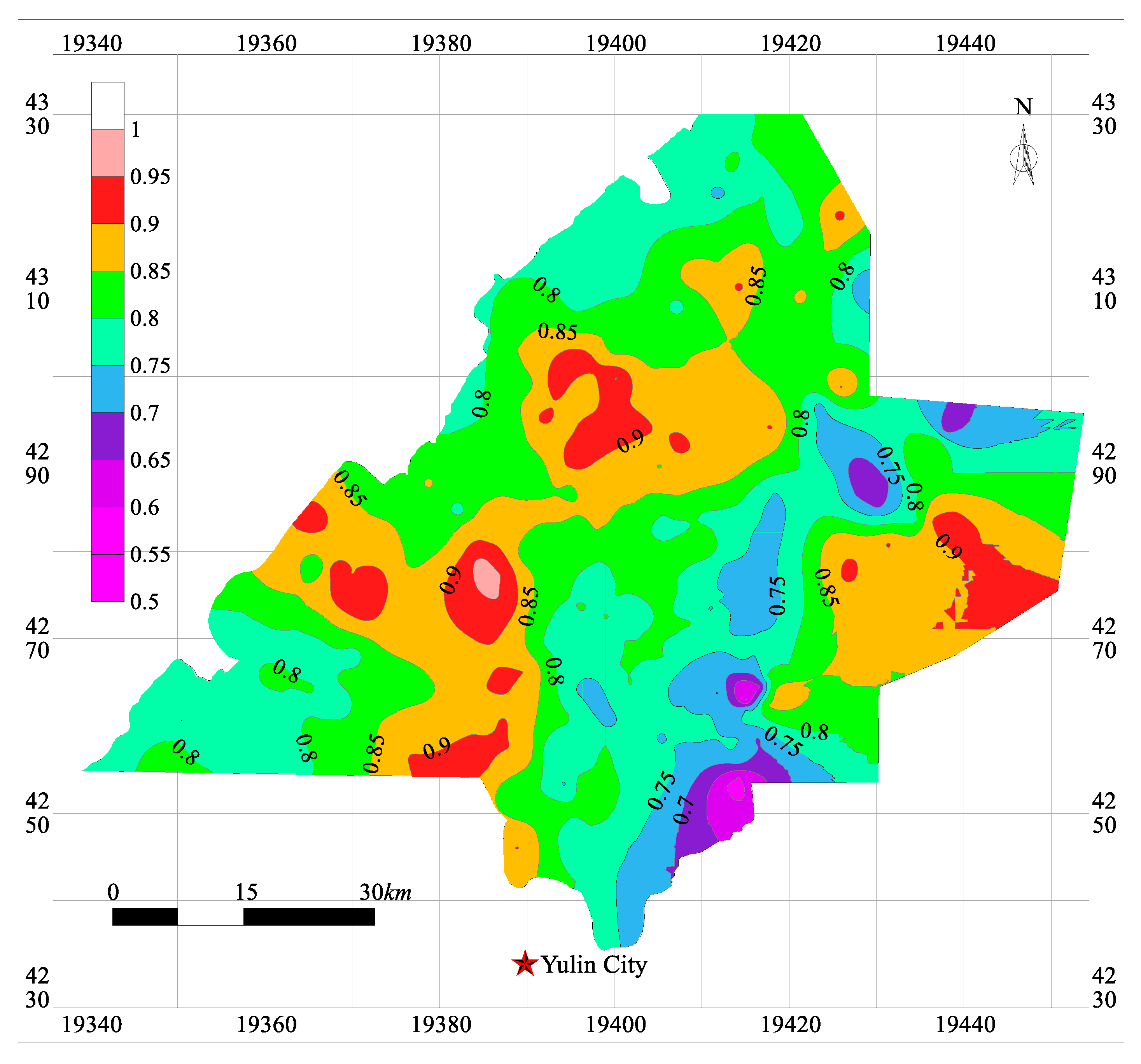Select the purple 0.65-0.7 legend color

[107, 436]
